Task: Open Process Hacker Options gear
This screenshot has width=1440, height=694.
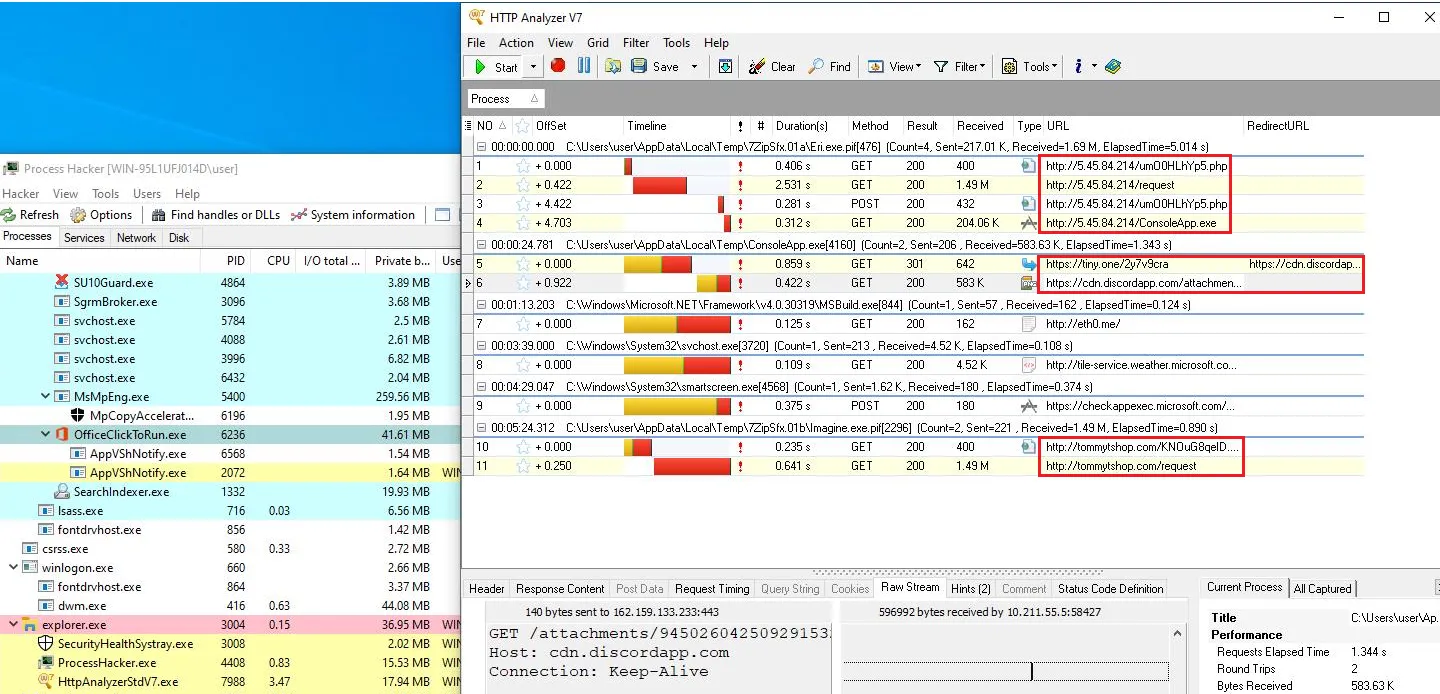Action: (79, 215)
